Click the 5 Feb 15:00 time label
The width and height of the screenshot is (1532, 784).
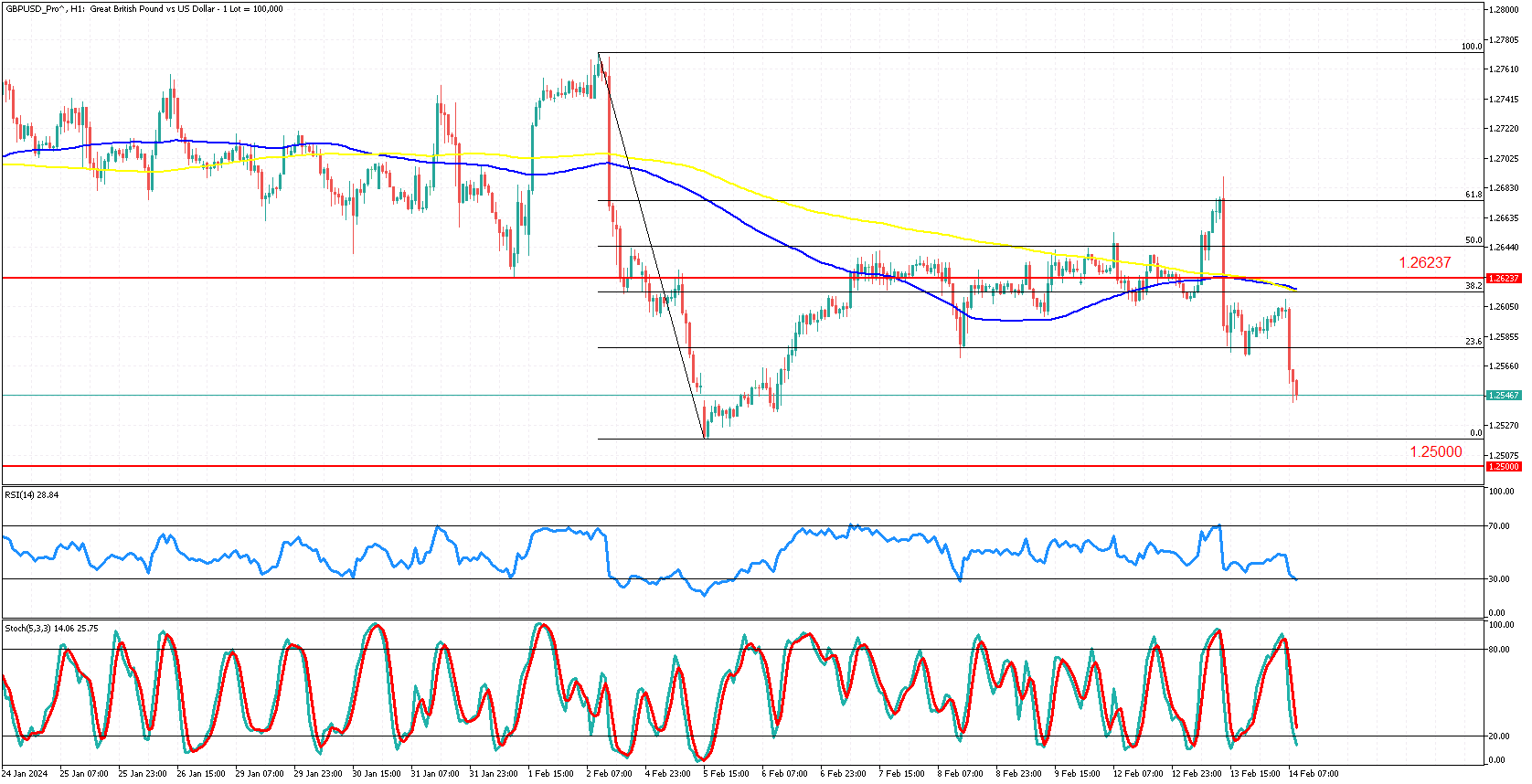pyautogui.click(x=727, y=774)
